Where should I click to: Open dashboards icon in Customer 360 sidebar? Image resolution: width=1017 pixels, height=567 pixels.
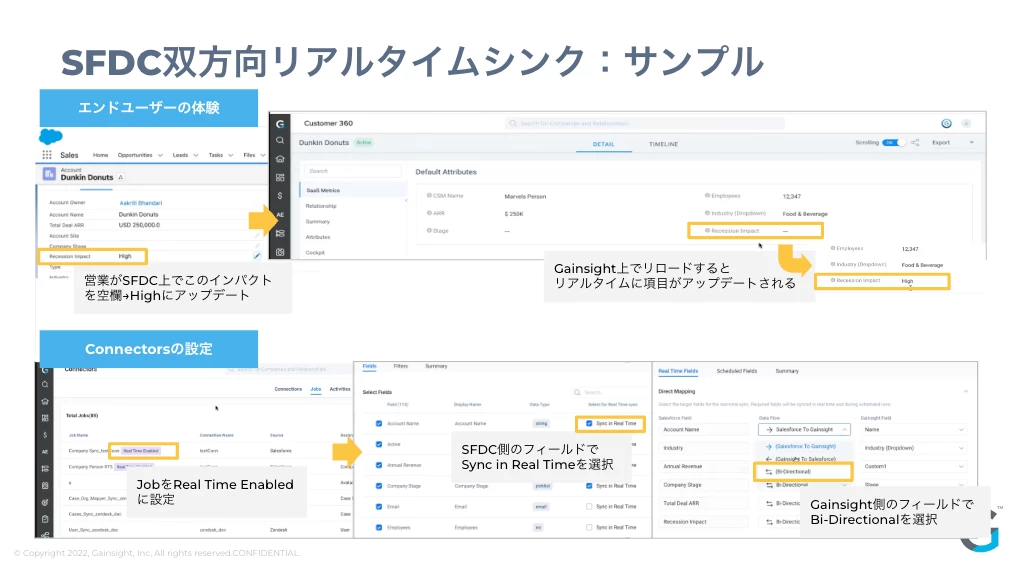[x=280, y=177]
